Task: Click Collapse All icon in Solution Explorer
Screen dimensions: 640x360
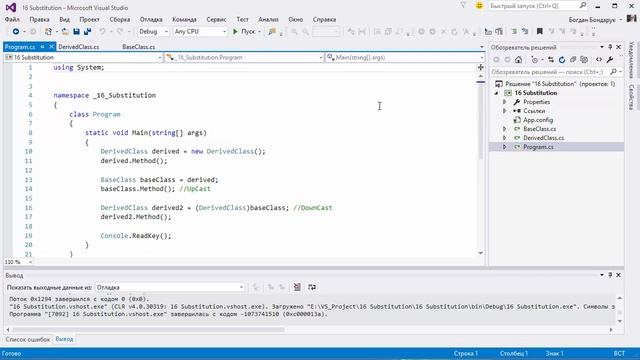Action: click(x=573, y=60)
